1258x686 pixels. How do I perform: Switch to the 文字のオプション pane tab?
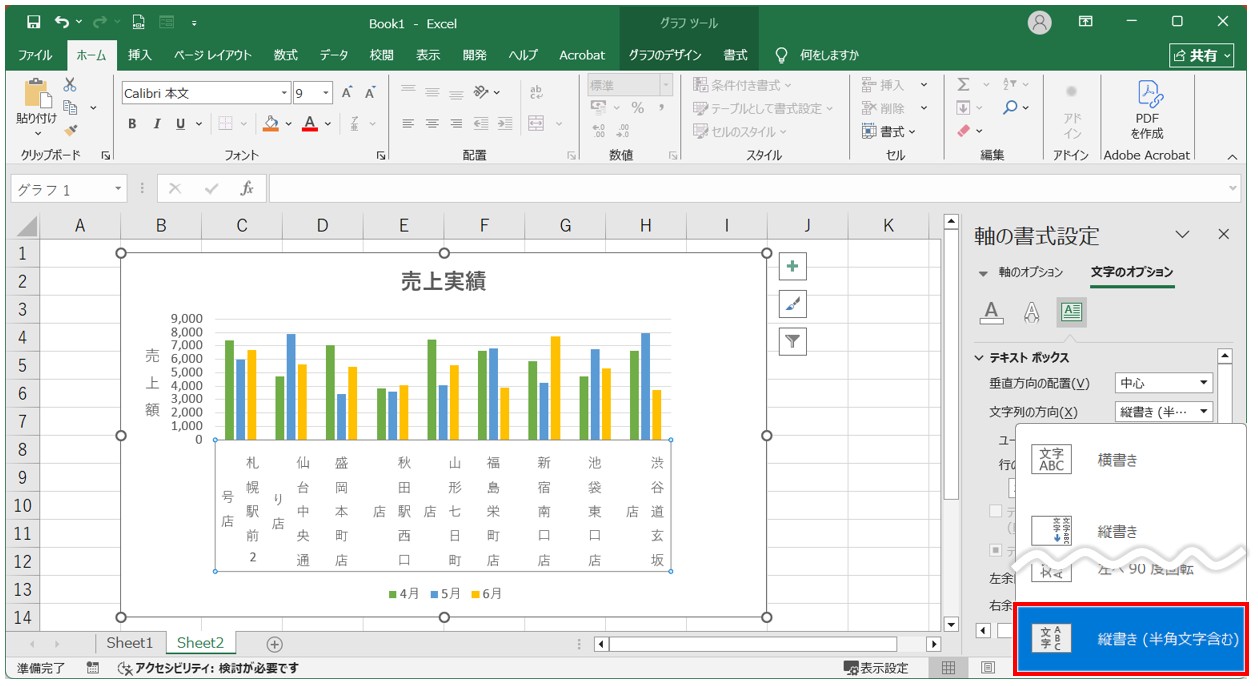coord(1132,273)
